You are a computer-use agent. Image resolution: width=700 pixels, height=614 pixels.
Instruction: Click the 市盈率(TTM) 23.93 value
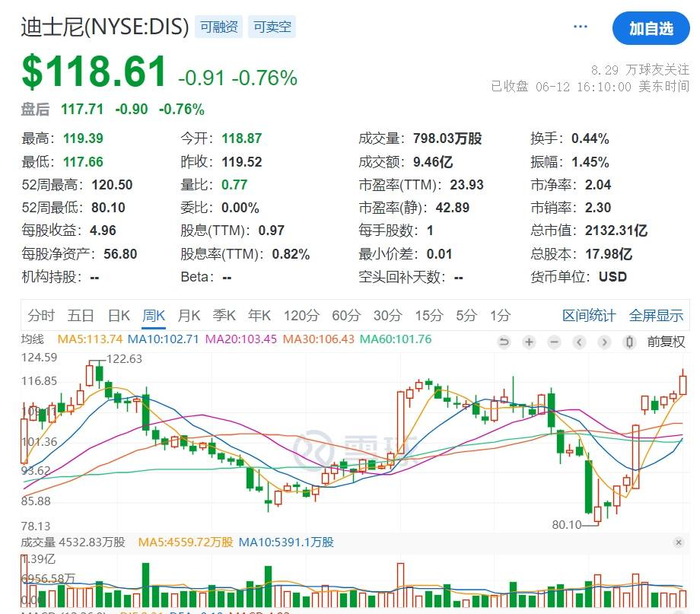(467, 184)
